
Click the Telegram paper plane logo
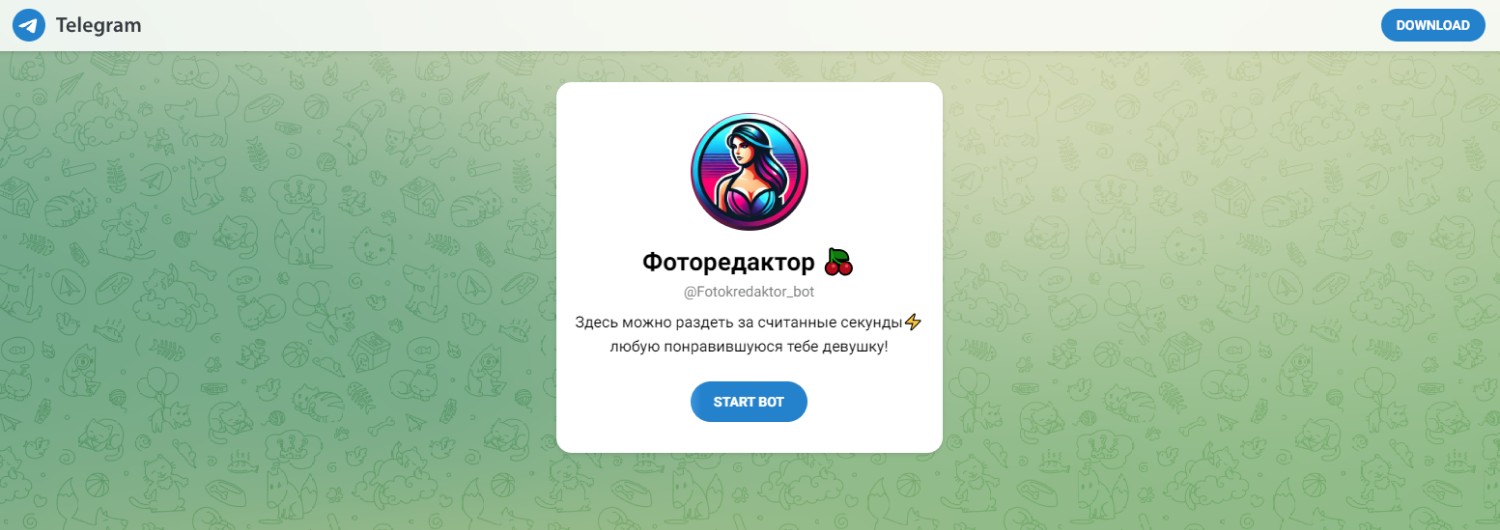click(x=29, y=25)
